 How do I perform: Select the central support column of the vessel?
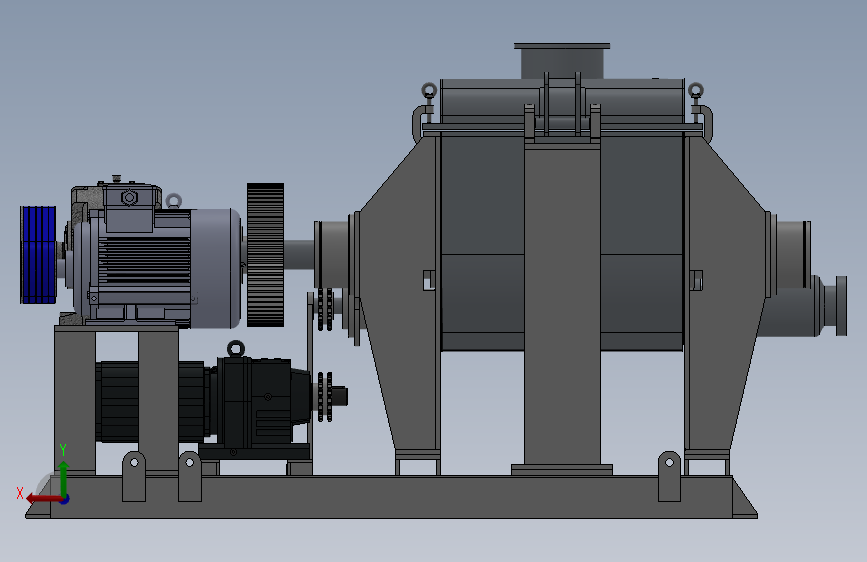[x=562, y=304]
